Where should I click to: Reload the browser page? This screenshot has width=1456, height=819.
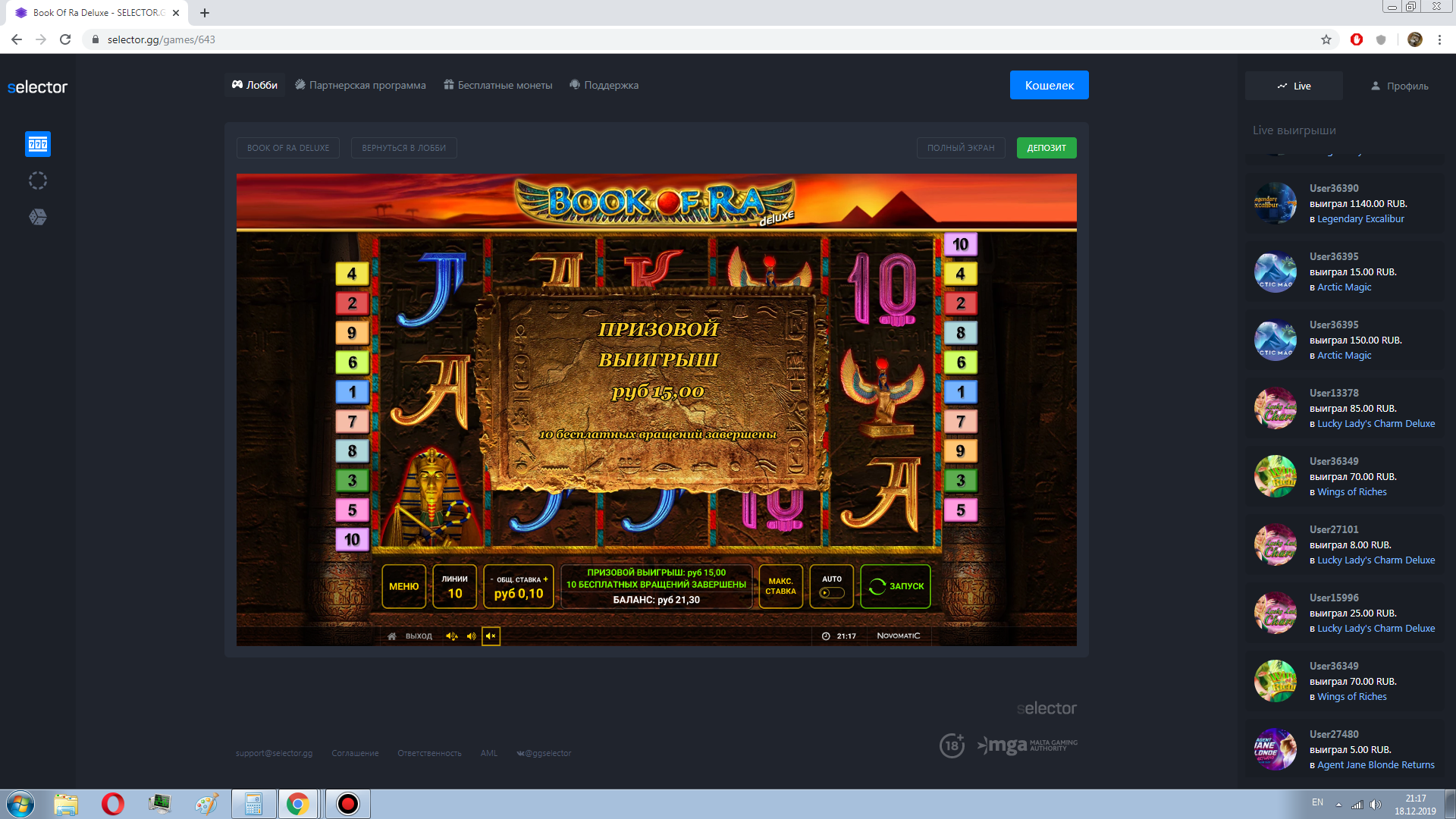tap(65, 39)
